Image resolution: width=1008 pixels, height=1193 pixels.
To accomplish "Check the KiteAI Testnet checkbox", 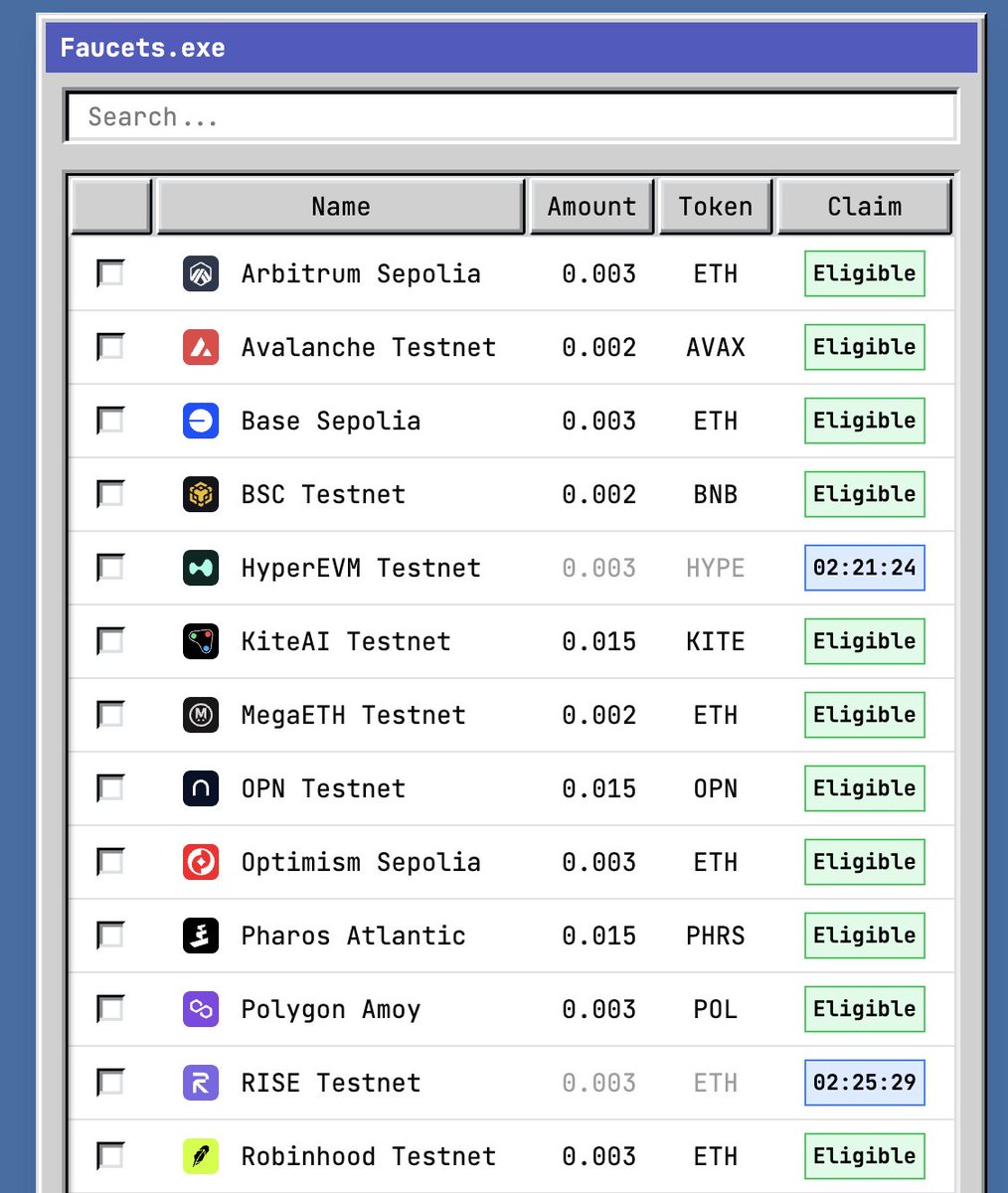I will (110, 641).
